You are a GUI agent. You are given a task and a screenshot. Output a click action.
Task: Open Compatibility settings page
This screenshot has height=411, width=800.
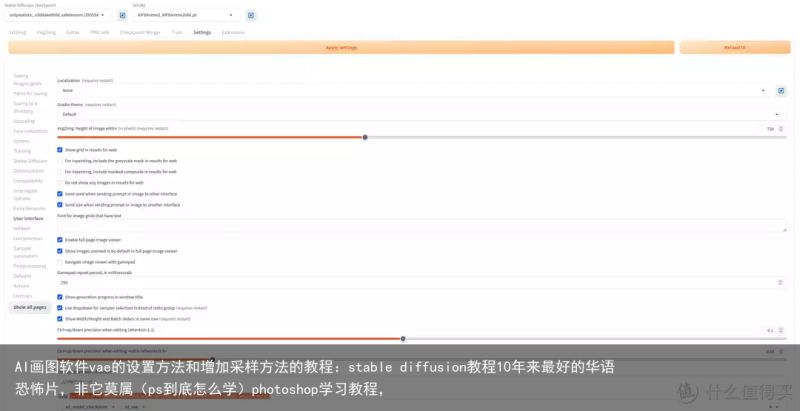tap(28, 181)
